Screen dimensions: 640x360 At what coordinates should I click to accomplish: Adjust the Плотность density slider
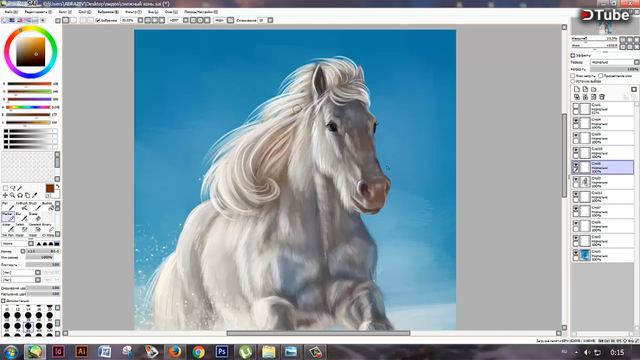(x=43, y=265)
